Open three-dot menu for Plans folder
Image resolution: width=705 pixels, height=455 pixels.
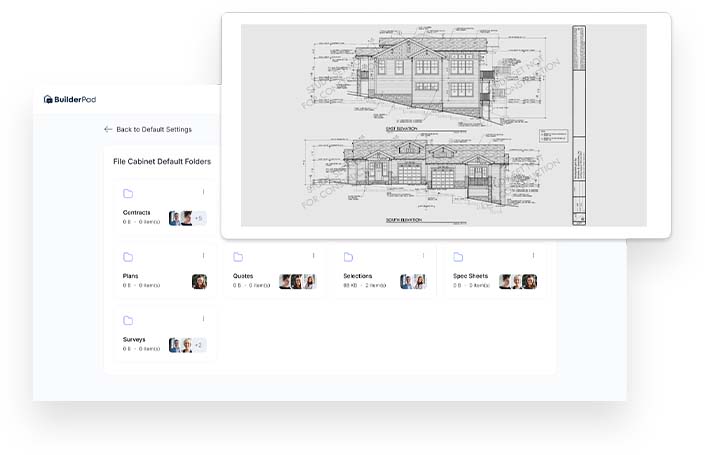pyautogui.click(x=203, y=256)
